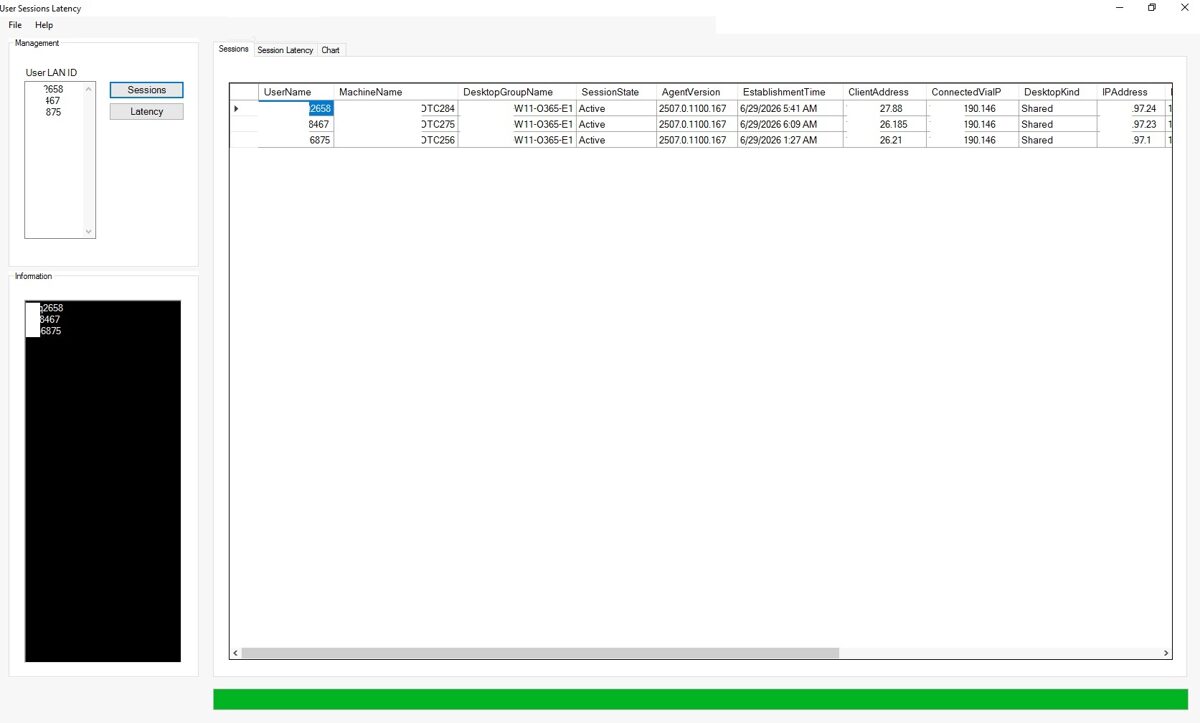Open the File menu
This screenshot has height=723, width=1200.
15,25
